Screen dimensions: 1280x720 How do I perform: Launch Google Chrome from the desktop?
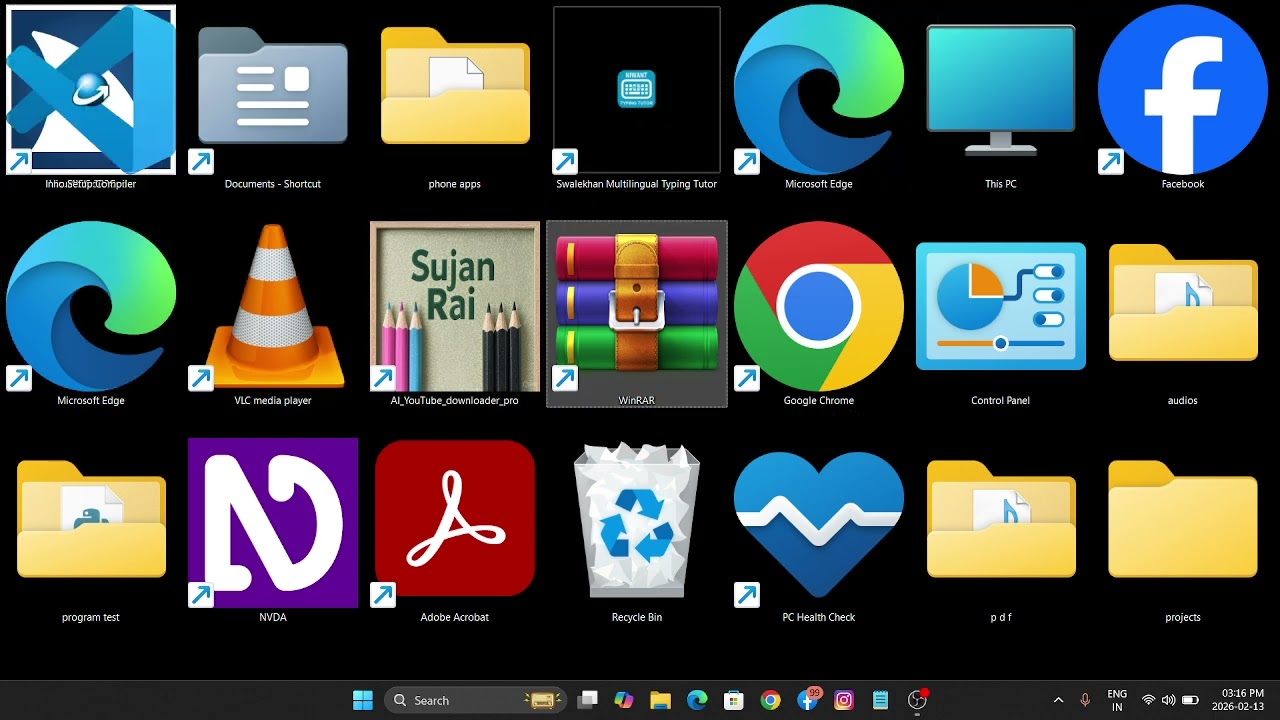tap(819, 314)
